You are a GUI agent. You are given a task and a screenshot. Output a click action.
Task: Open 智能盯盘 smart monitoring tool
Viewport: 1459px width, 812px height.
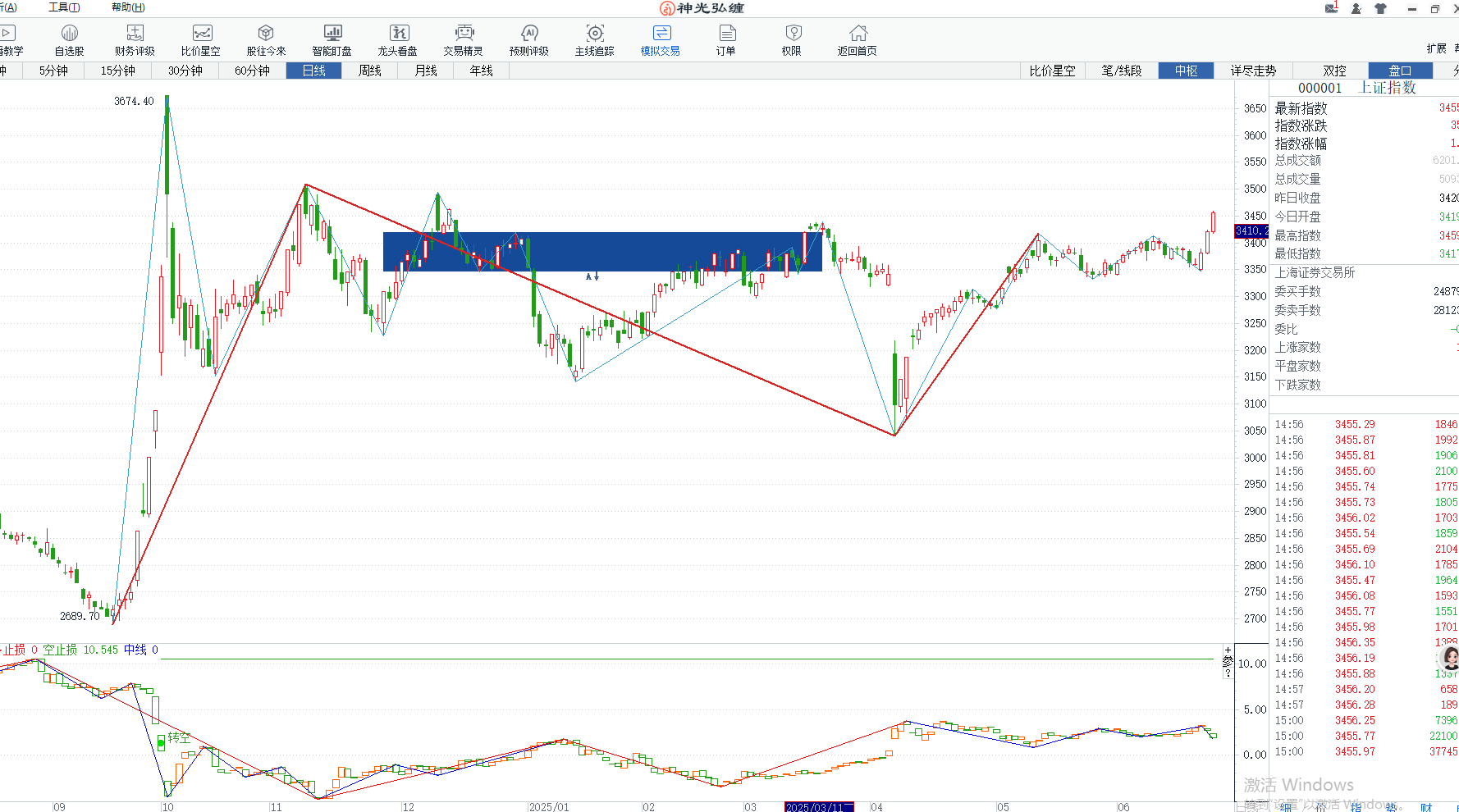(332, 39)
